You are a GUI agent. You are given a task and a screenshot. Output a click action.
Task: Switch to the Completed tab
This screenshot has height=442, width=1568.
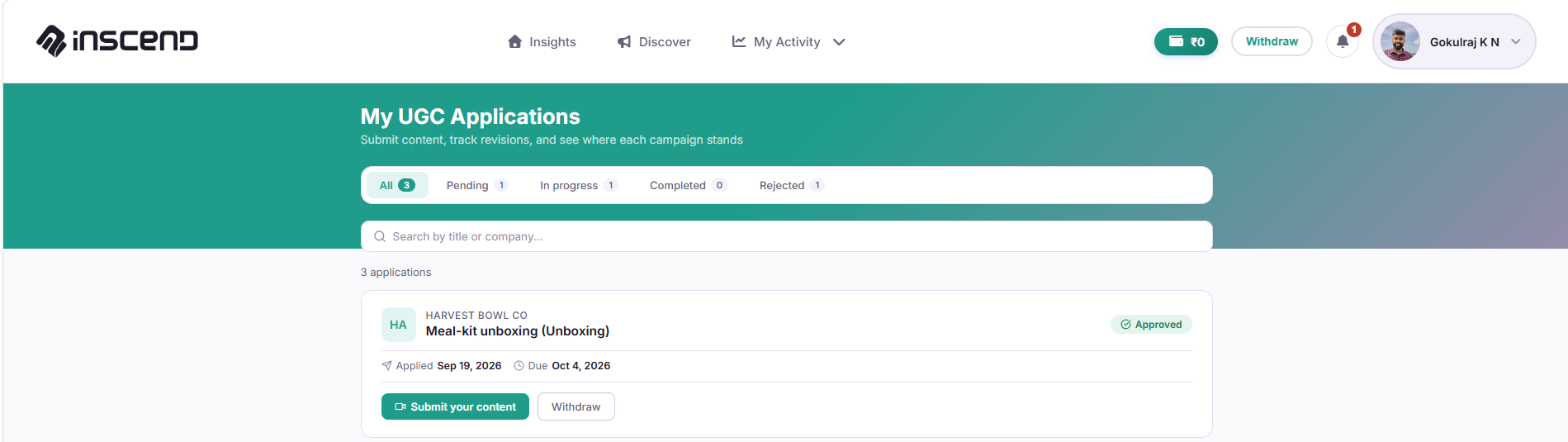coord(688,185)
